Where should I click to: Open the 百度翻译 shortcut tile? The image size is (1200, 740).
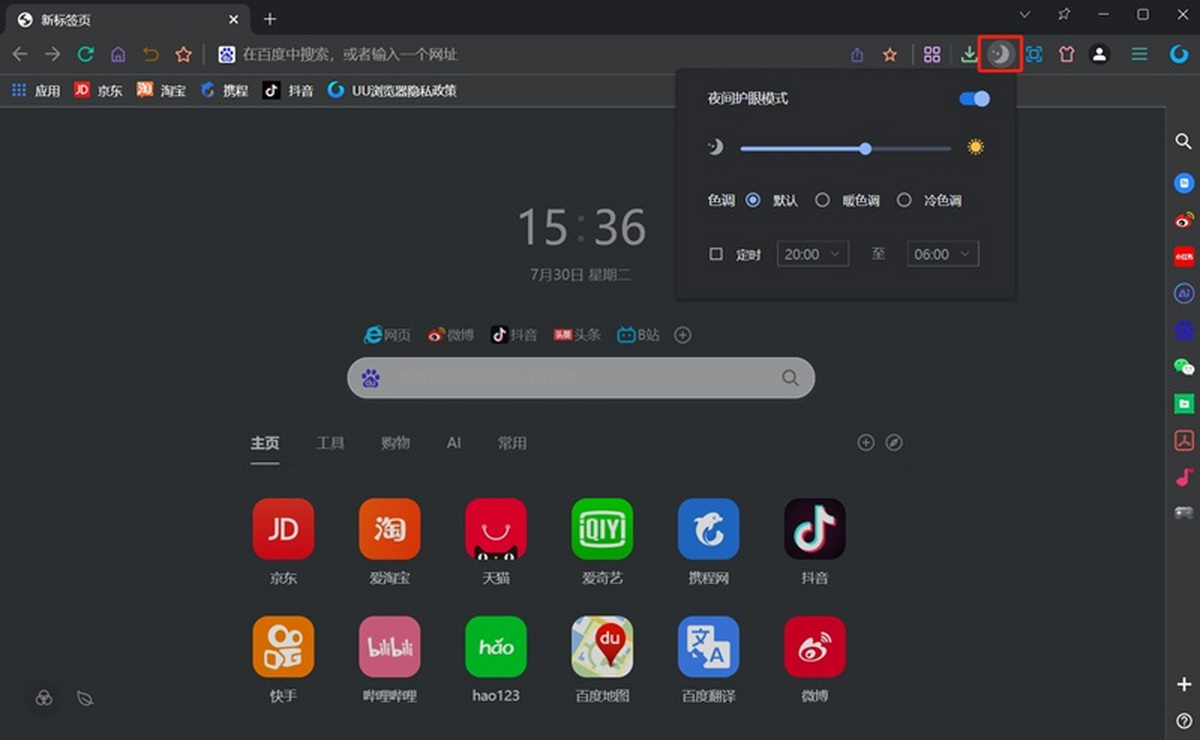click(x=708, y=659)
